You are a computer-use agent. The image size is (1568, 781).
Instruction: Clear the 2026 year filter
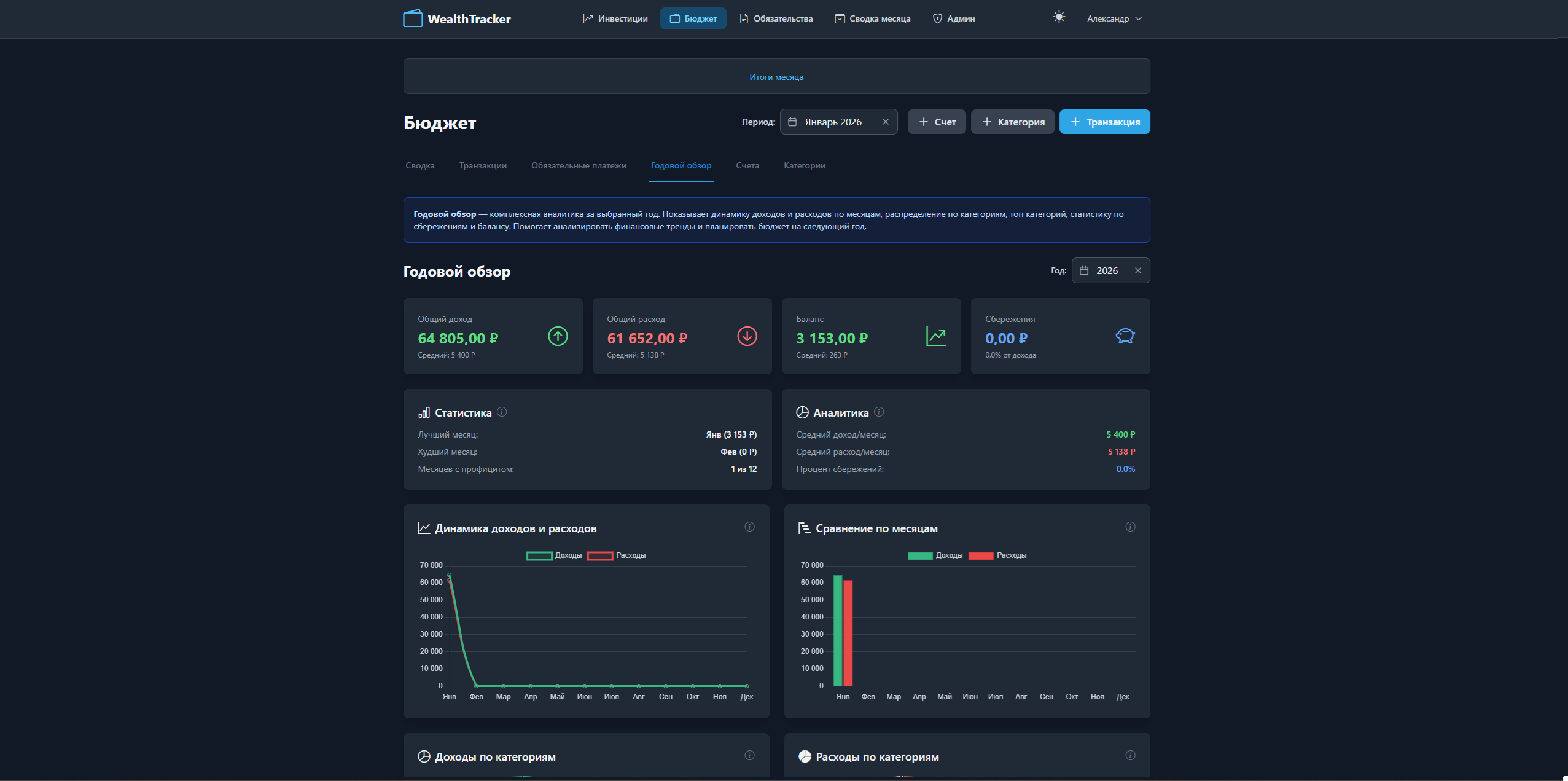(x=1138, y=270)
